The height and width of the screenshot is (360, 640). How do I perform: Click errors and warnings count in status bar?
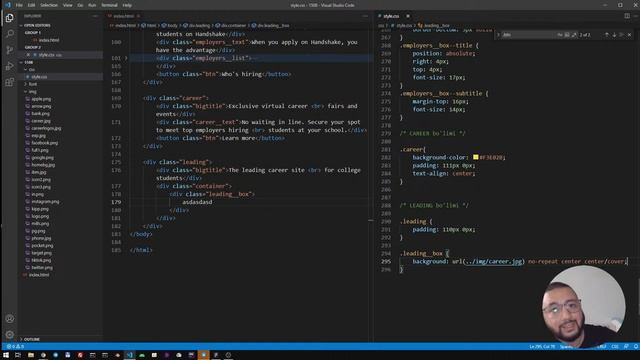pyautogui.click(x=15, y=347)
